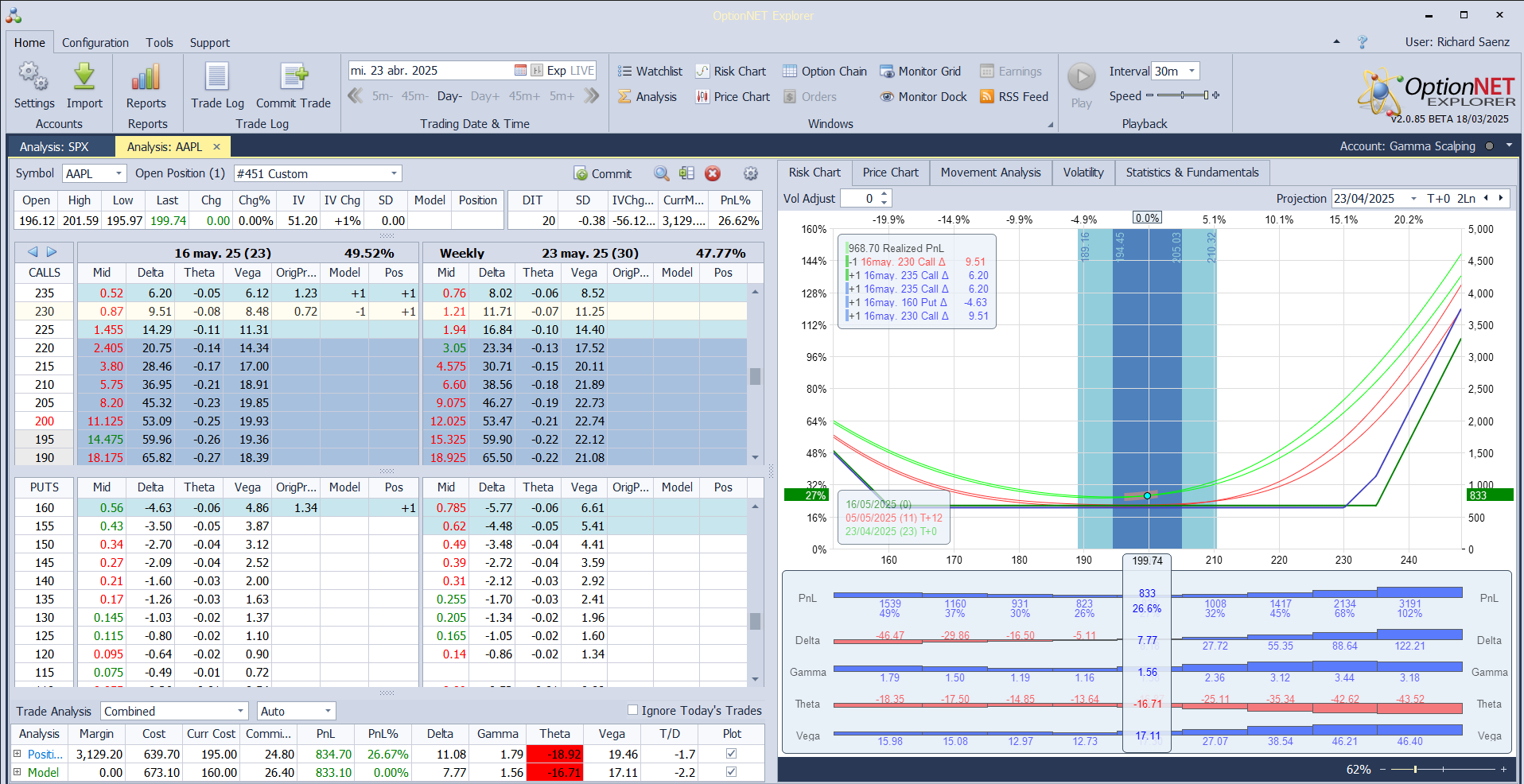Screen dimensions: 1524x784
Task: Click the calls table vertical scrollbar thumb
Action: point(755,376)
